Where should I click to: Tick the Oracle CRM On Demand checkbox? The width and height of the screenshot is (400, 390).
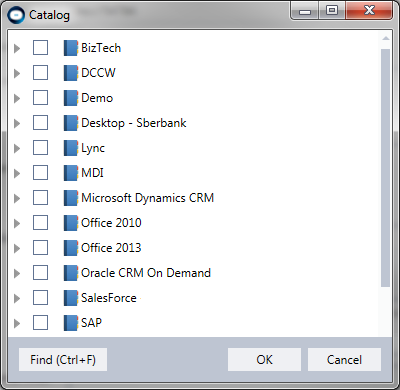click(40, 273)
